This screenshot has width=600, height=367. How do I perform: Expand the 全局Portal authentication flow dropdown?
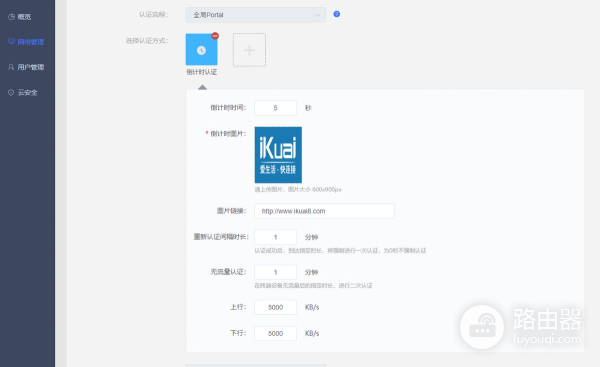click(x=256, y=15)
